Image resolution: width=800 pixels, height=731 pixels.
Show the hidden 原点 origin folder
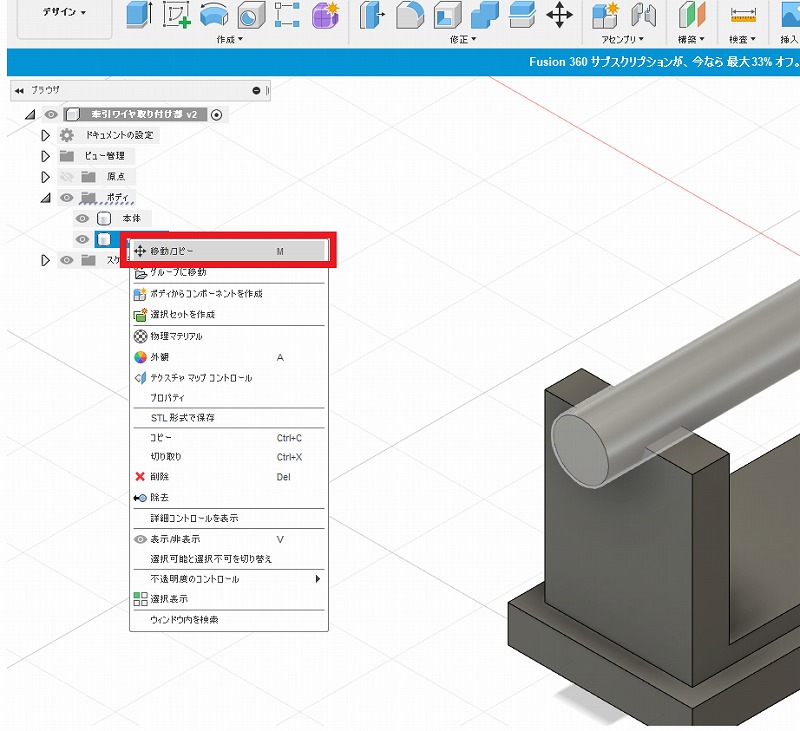pos(67,176)
